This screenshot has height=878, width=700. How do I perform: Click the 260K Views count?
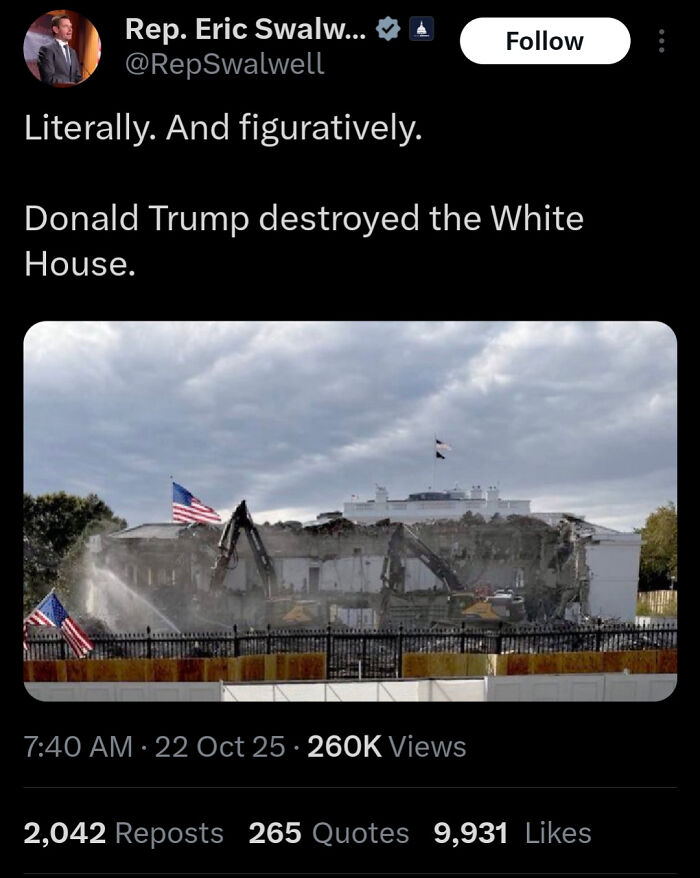click(x=386, y=746)
